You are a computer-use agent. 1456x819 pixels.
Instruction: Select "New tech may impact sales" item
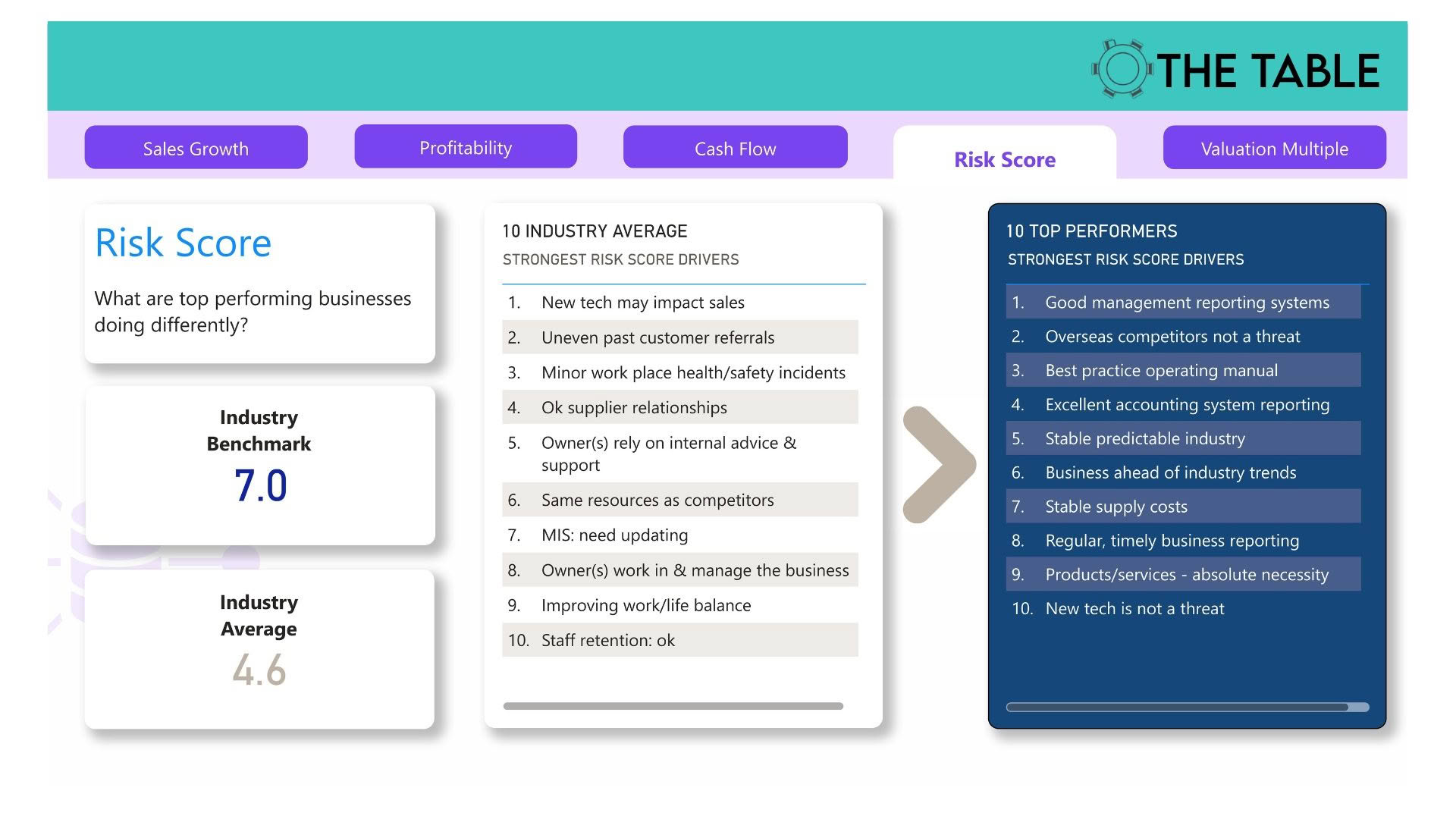pos(643,303)
